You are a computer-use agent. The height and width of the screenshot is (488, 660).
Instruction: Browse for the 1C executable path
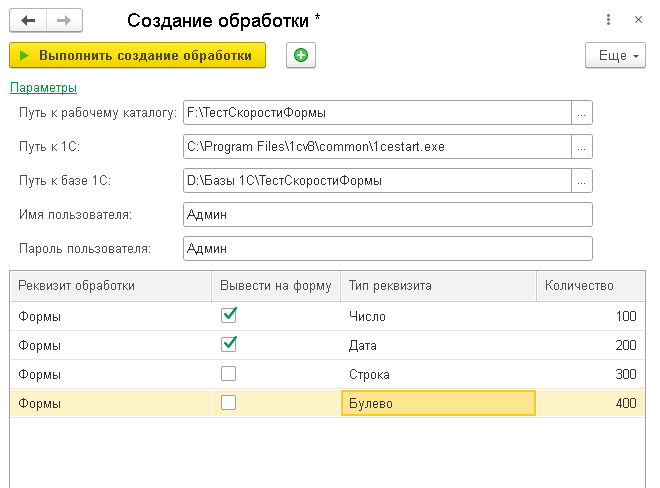[x=582, y=147]
